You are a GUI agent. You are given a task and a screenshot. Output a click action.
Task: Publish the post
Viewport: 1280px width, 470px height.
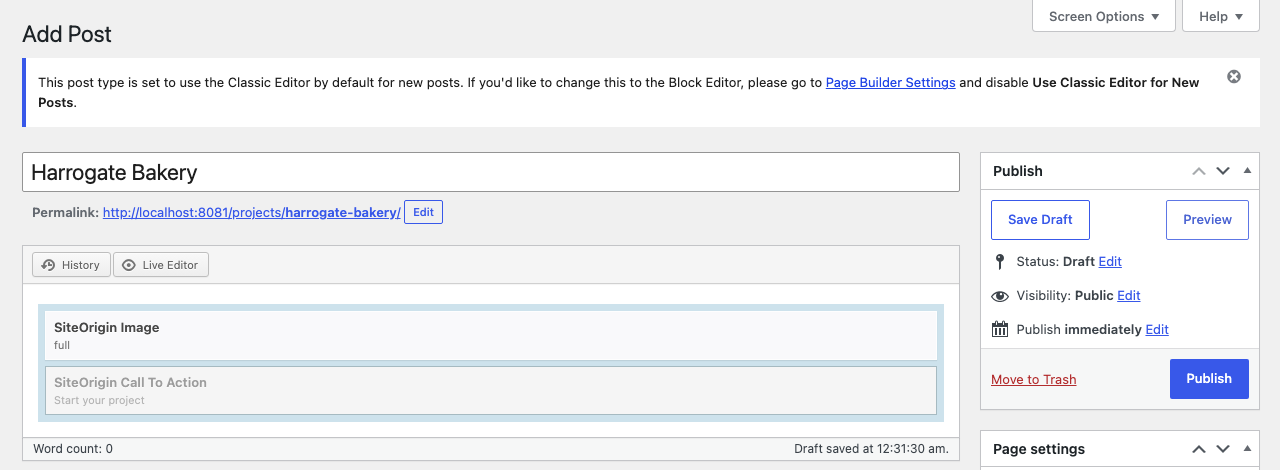coord(1209,378)
